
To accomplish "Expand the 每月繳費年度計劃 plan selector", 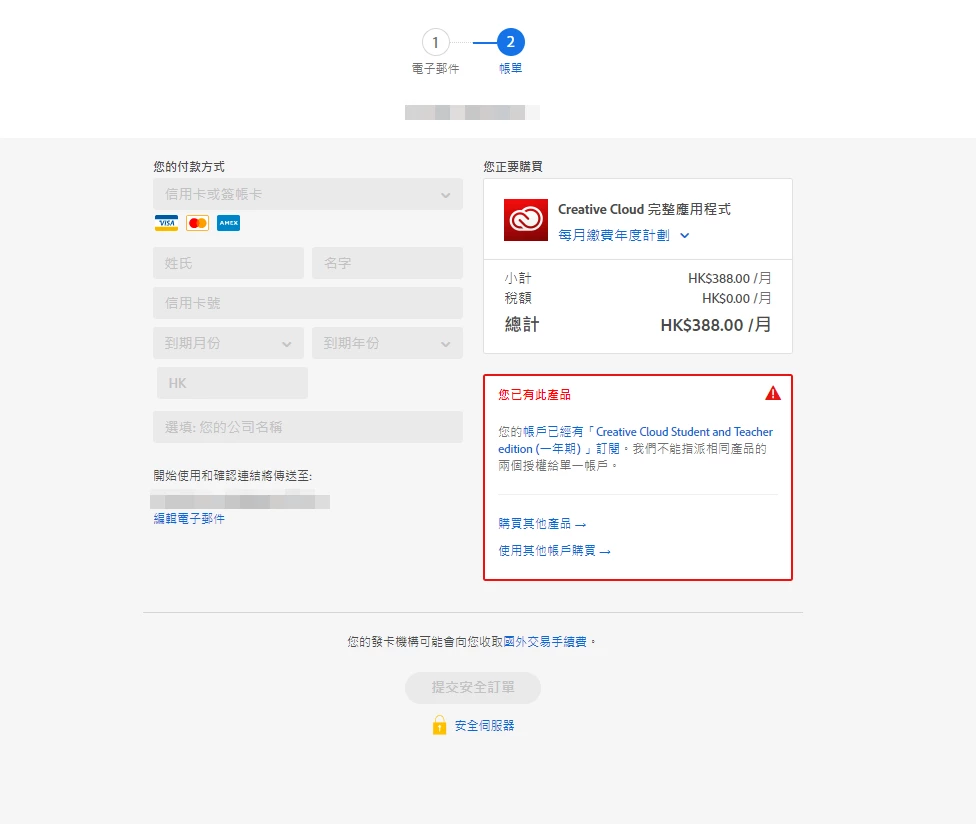I will (624, 235).
